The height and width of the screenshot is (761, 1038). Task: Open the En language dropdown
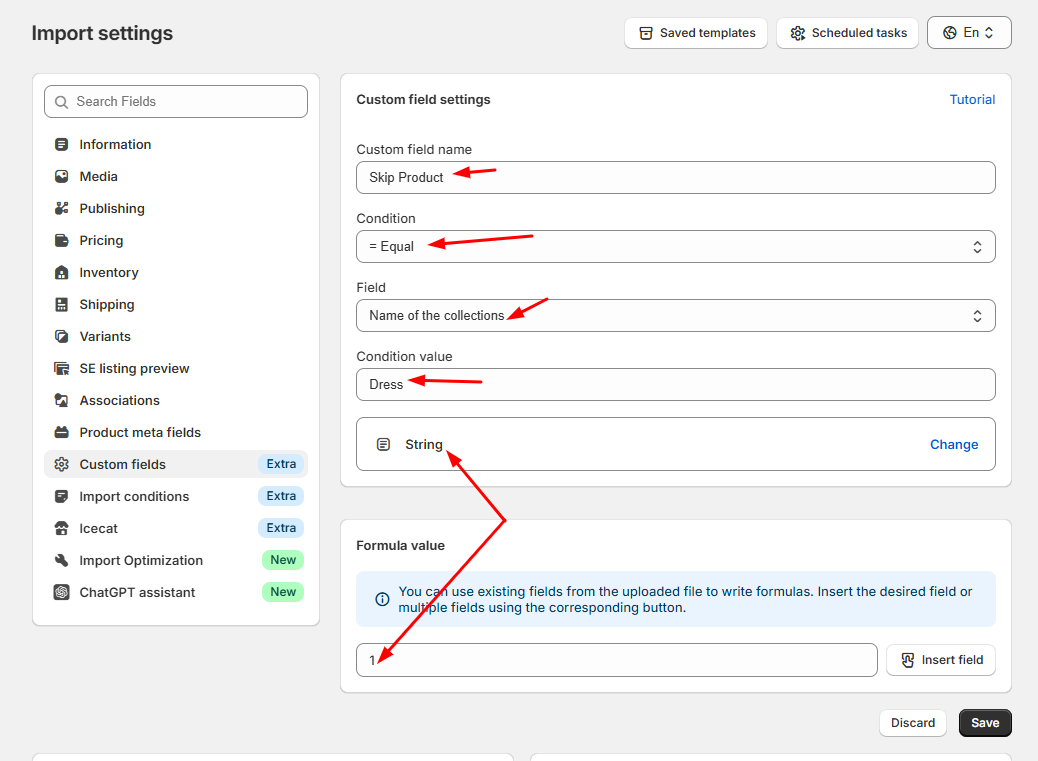(x=969, y=33)
